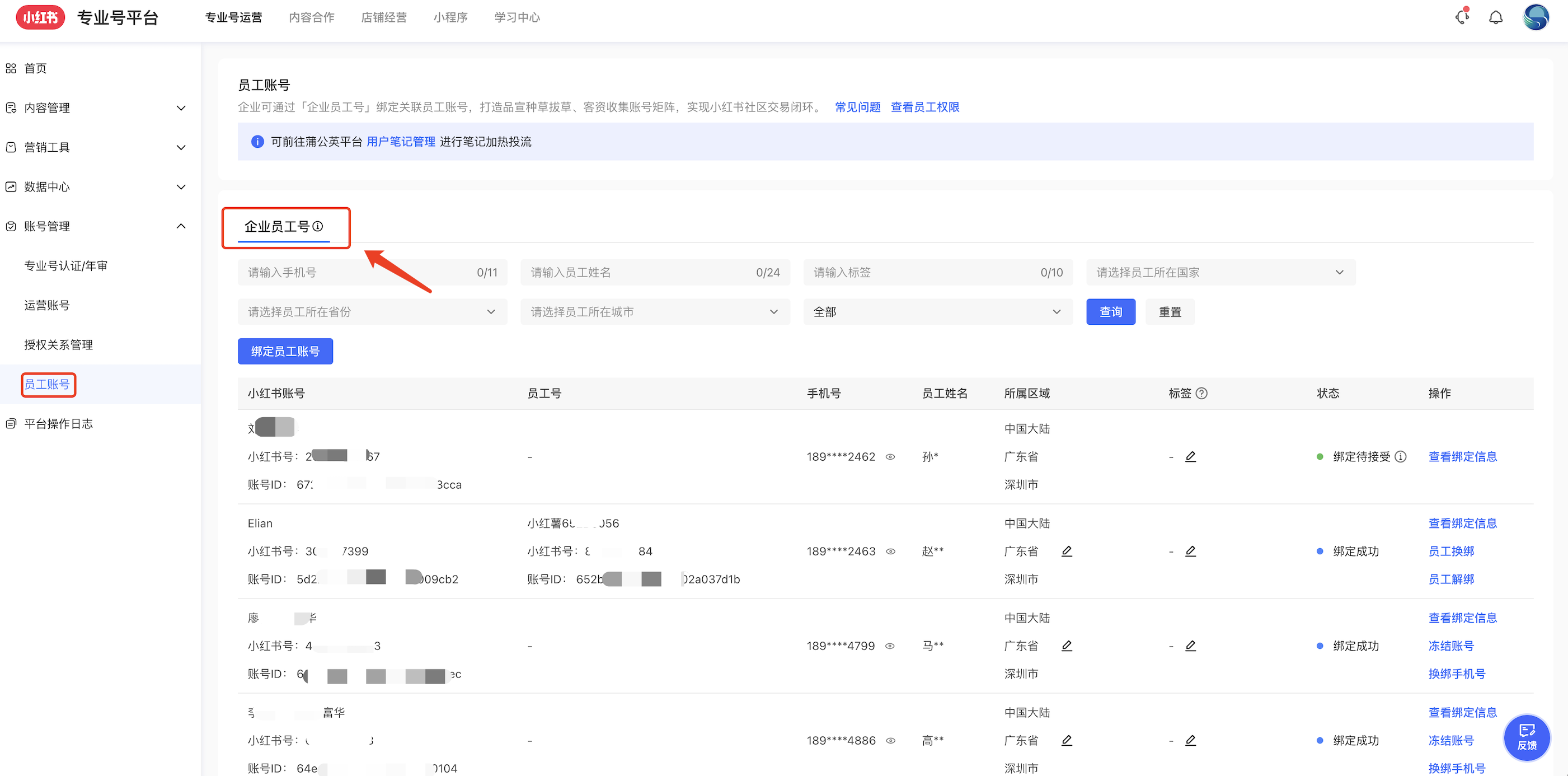Click the help icon next to 标签 header
Viewport: 1568px width, 776px height.
(1201, 394)
